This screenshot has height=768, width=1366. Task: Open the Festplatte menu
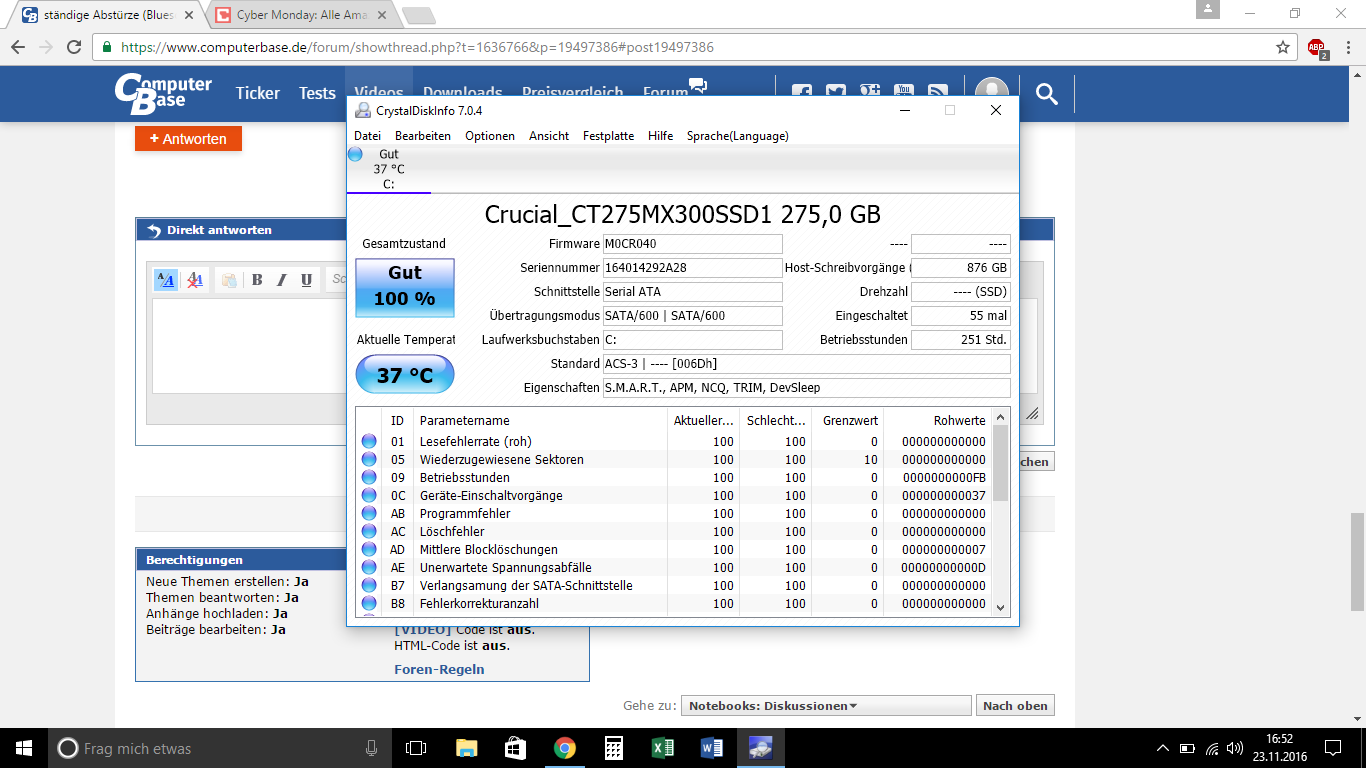(608, 136)
